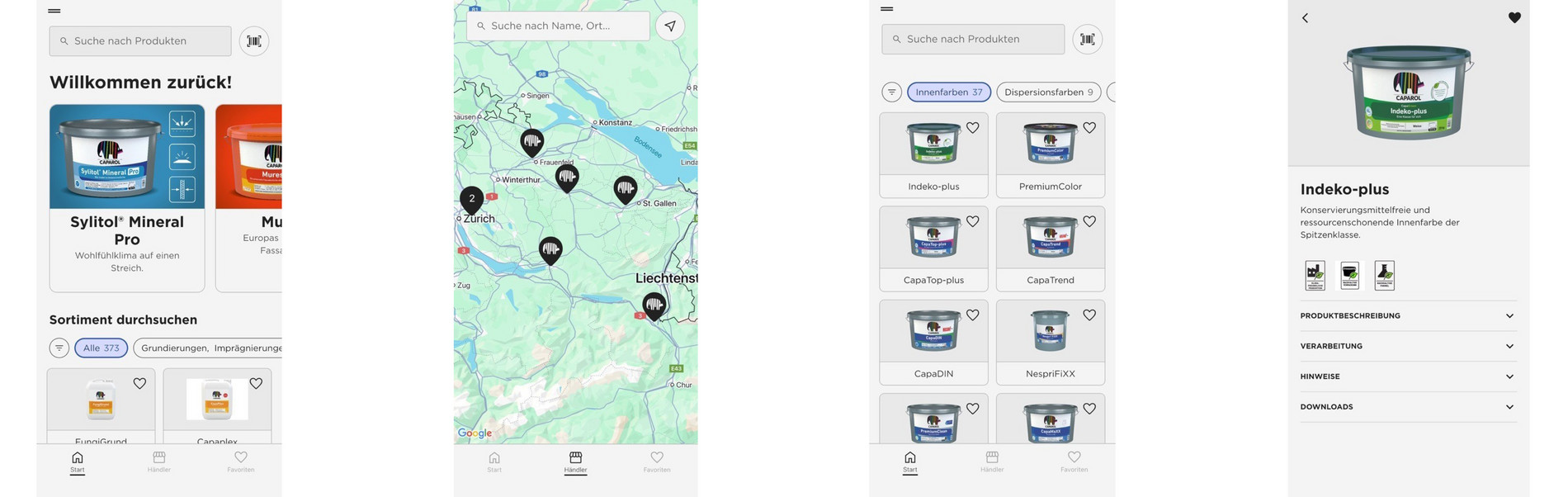Image resolution: width=1568 pixels, height=497 pixels.
Task: Unfavorite Indeko-plus using the filled heart
Action: 1514,17
